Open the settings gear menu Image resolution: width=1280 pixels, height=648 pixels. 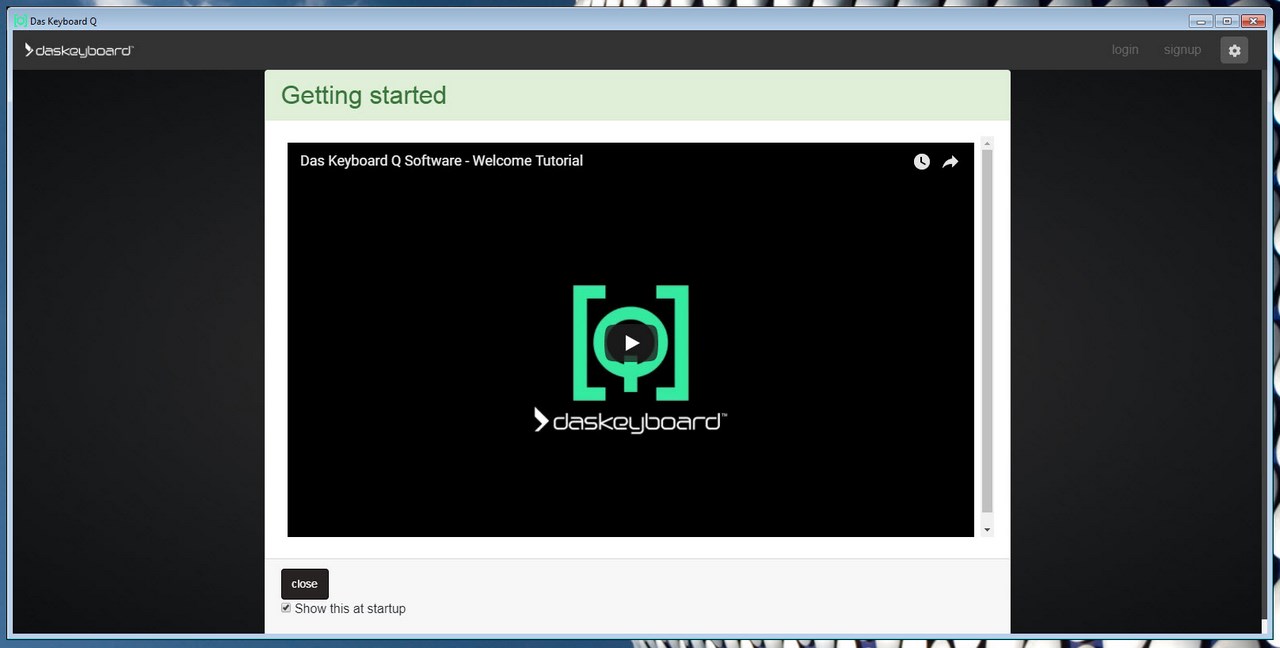tap(1234, 50)
